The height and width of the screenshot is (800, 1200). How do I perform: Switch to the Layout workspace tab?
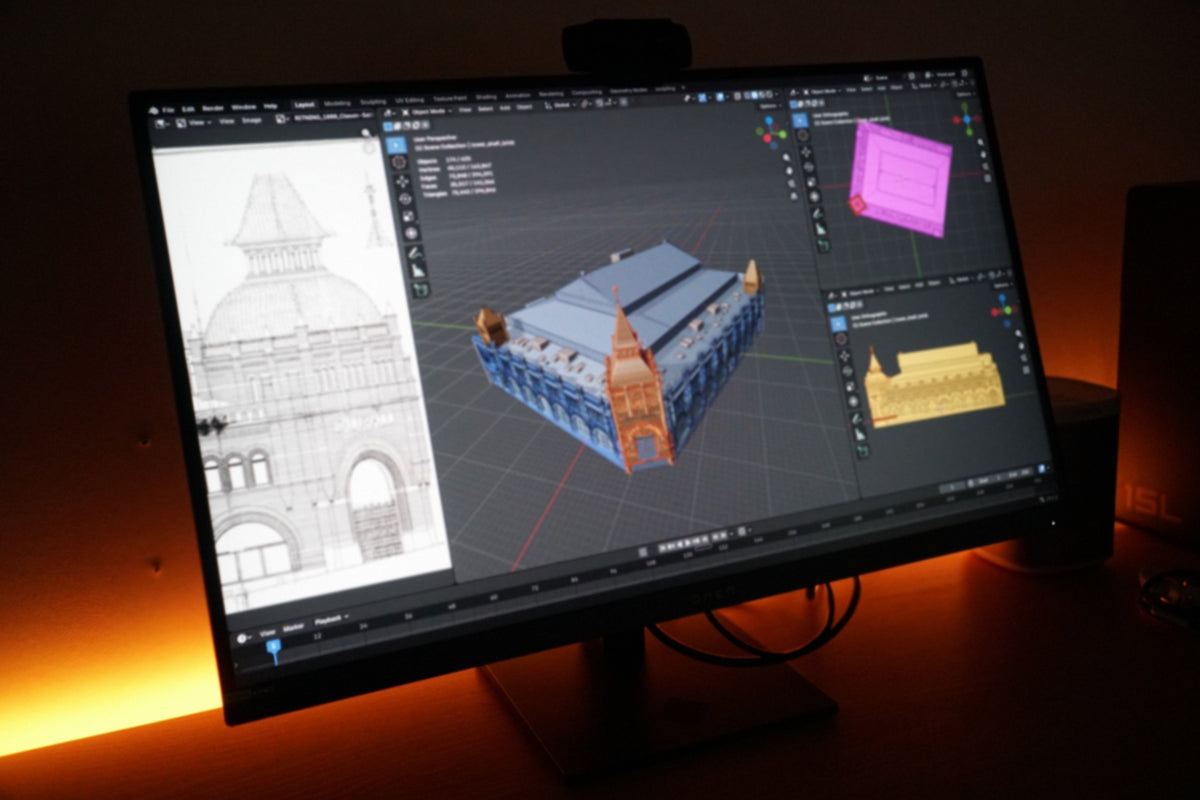pos(303,104)
